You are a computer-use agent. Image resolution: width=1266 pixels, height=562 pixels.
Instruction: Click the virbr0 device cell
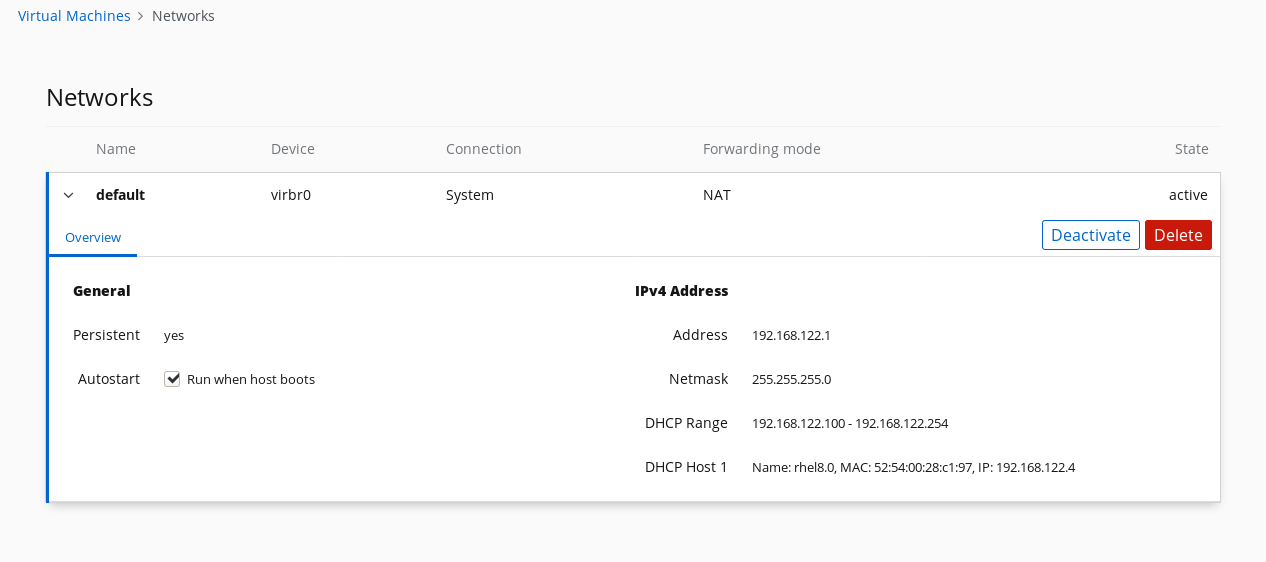pos(291,195)
